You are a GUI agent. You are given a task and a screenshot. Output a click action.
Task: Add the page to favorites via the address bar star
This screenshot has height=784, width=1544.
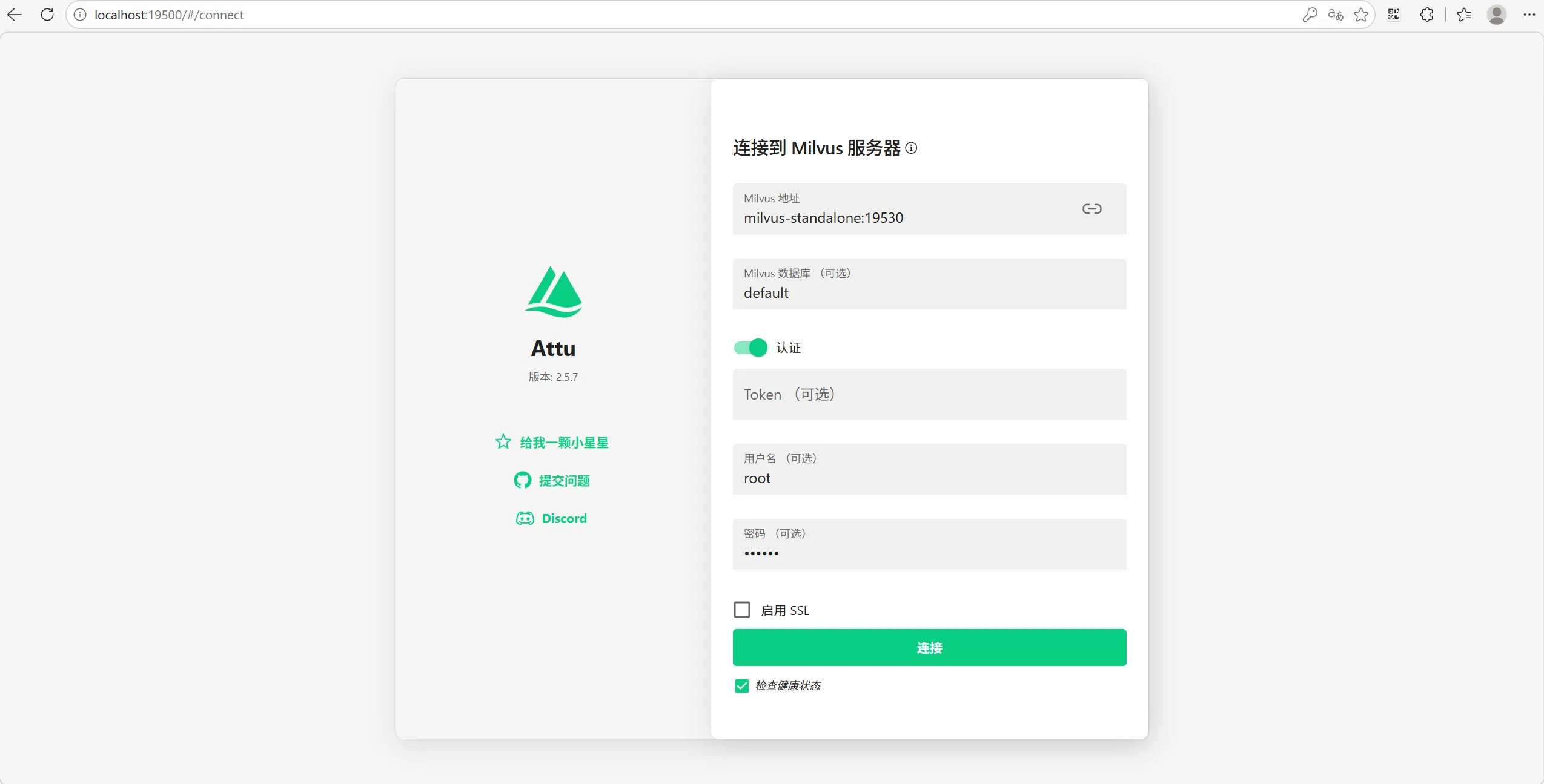[x=1361, y=14]
